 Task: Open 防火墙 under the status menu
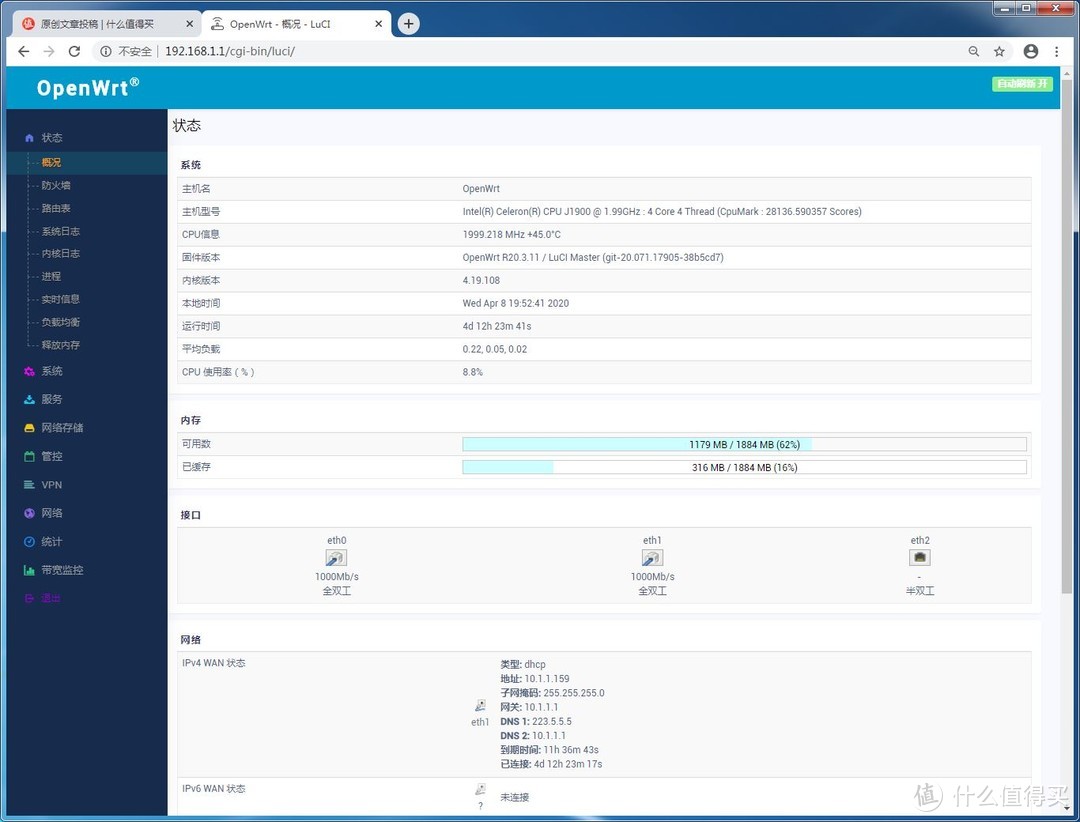pyautogui.click(x=56, y=185)
